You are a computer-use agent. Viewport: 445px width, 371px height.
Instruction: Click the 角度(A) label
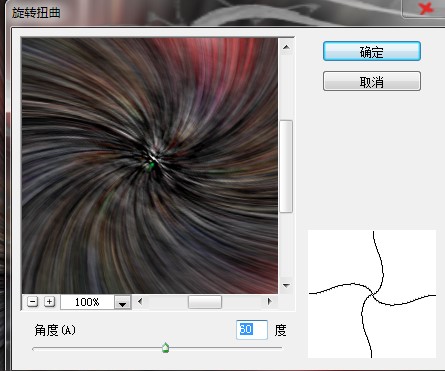click(55, 330)
